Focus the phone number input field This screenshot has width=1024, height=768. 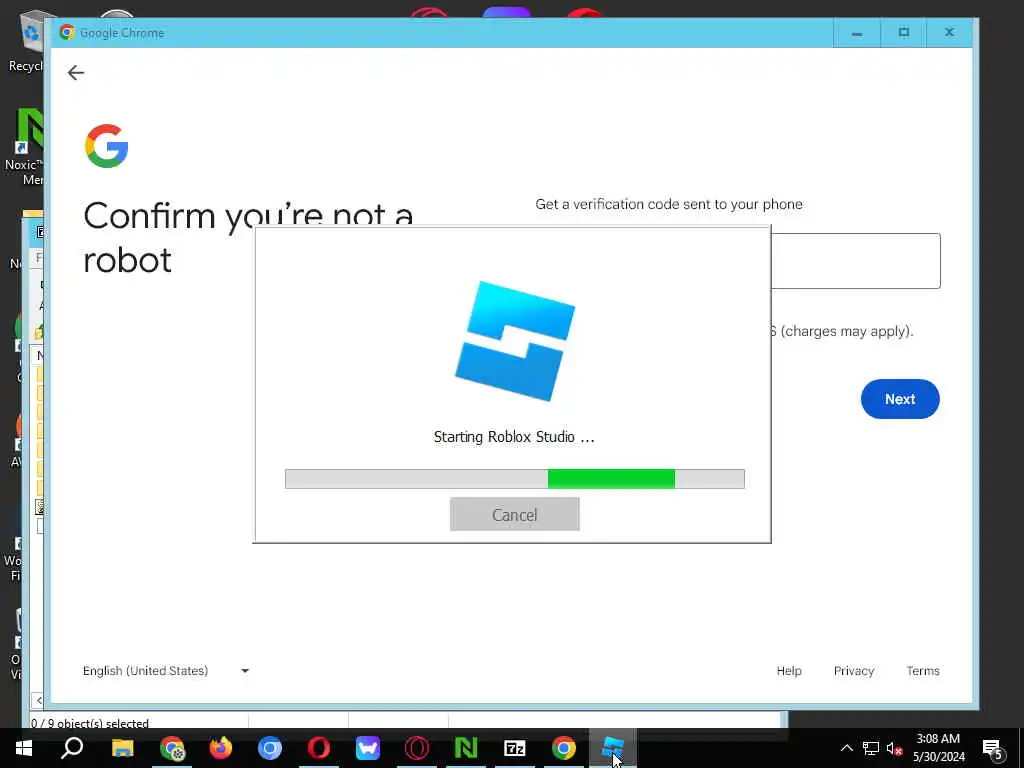856,261
